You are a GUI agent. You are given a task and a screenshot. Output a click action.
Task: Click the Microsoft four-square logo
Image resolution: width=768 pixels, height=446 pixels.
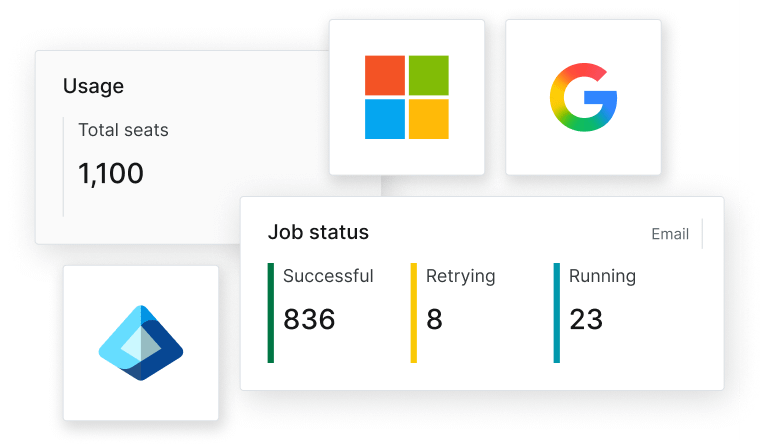[x=407, y=97]
